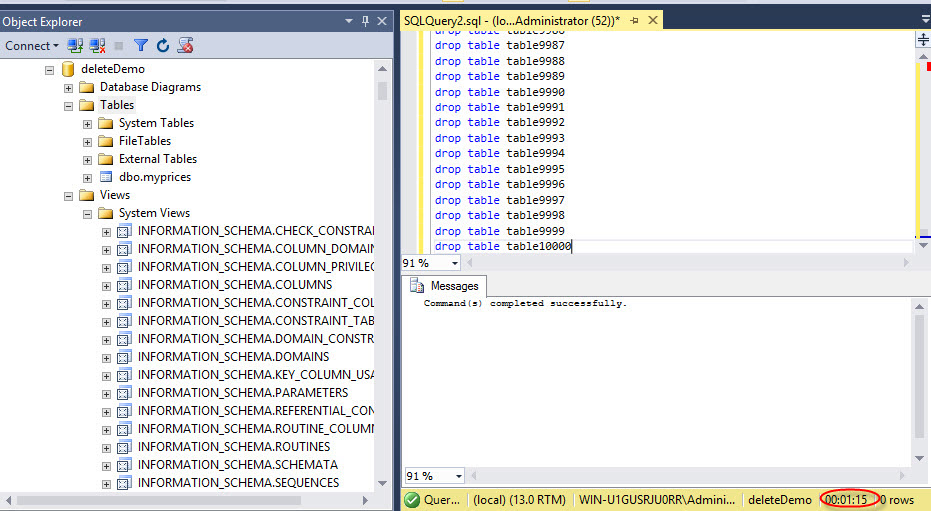Click the Stop action square icon

tap(119, 46)
